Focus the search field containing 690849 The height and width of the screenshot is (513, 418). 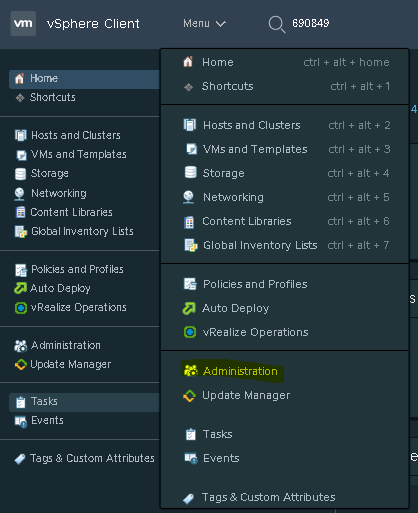311,23
